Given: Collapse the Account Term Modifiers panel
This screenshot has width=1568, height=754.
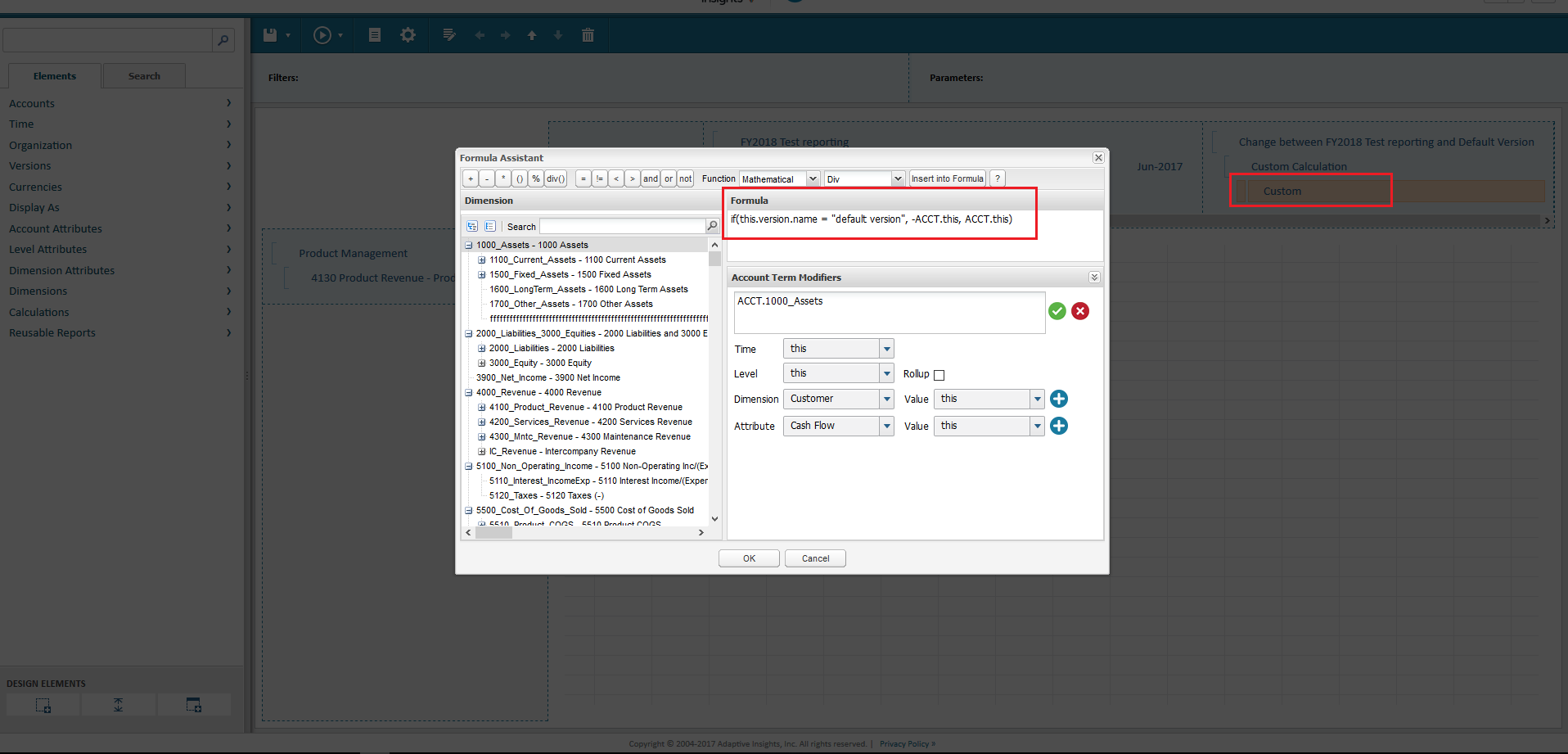Looking at the screenshot, I should click(x=1094, y=278).
